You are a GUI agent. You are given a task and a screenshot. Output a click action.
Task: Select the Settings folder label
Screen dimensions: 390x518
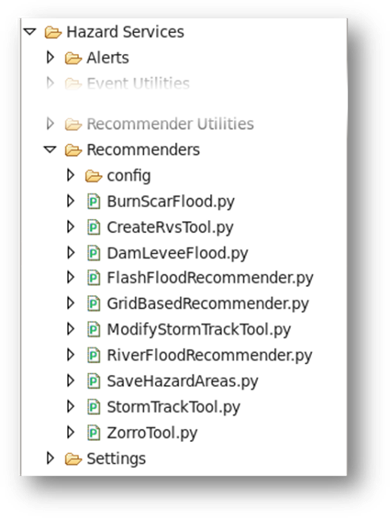[x=116, y=459]
